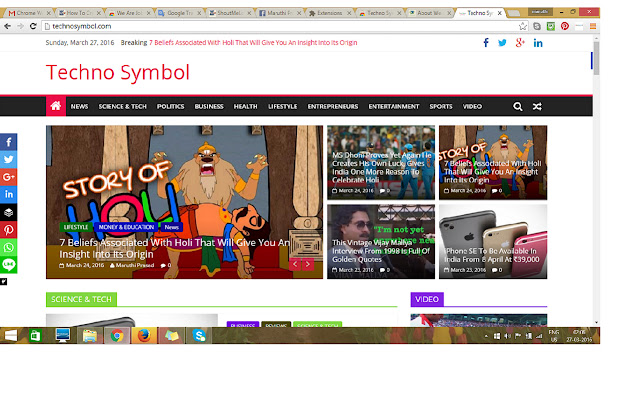Share via the Buffer button on the side share bar

coord(9,212)
